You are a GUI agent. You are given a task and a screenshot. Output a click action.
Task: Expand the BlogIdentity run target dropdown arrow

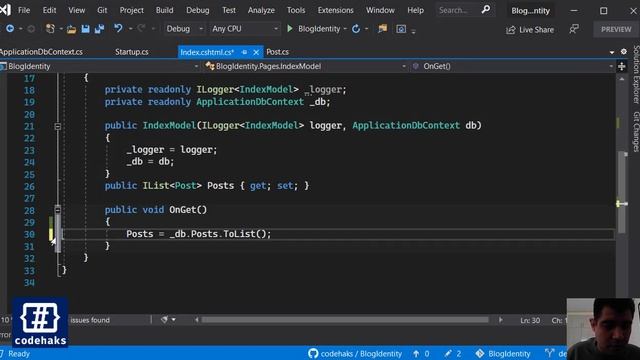coord(345,29)
